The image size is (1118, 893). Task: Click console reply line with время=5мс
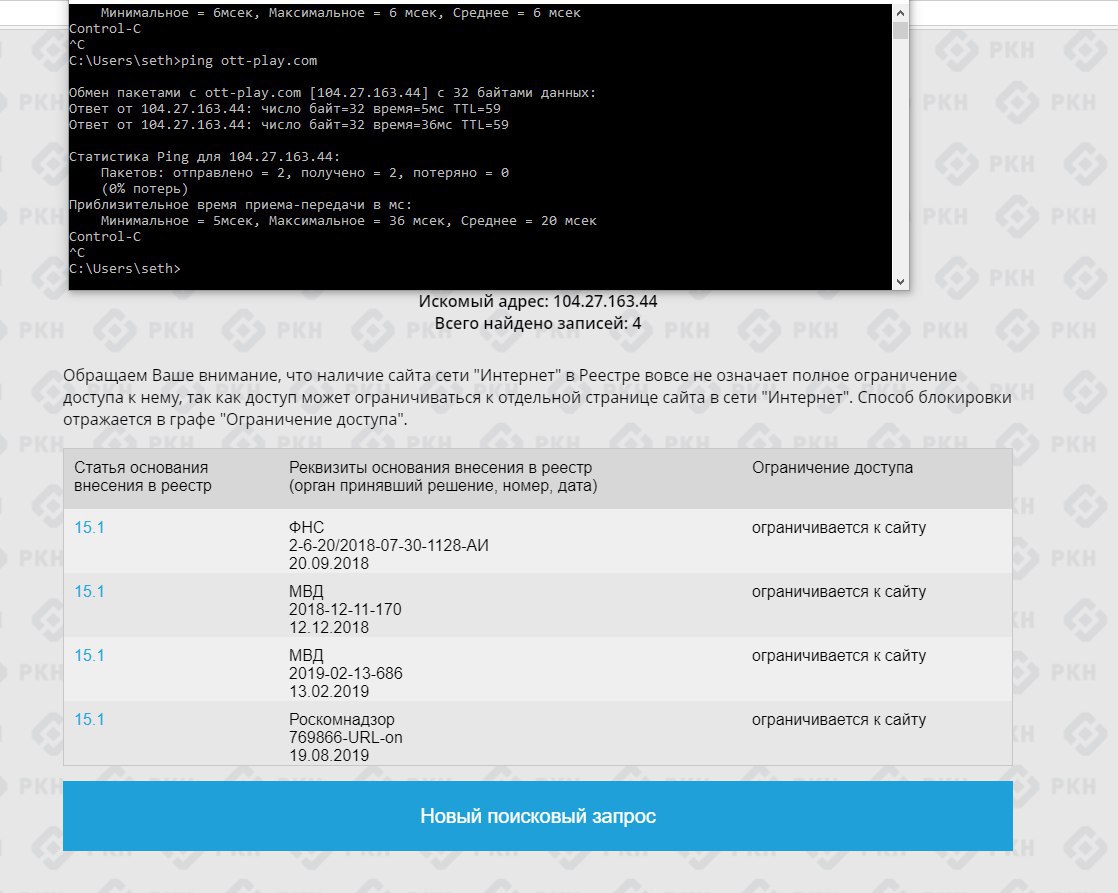coord(285,108)
